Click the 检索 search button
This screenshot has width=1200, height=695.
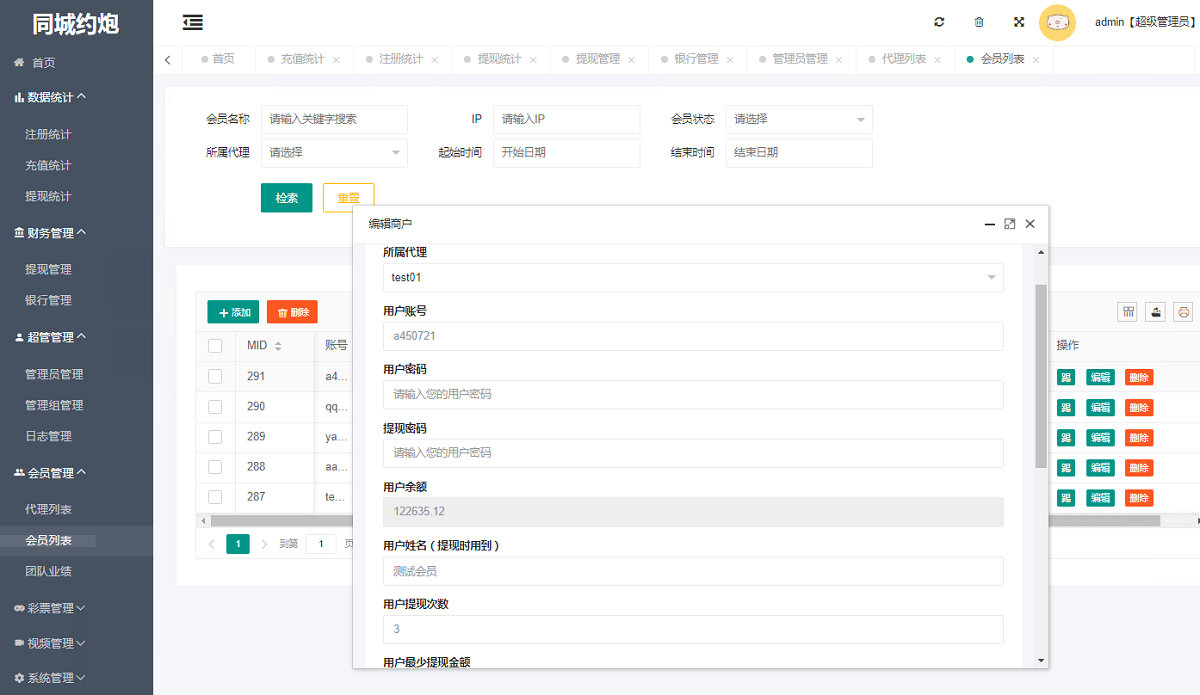(287, 197)
